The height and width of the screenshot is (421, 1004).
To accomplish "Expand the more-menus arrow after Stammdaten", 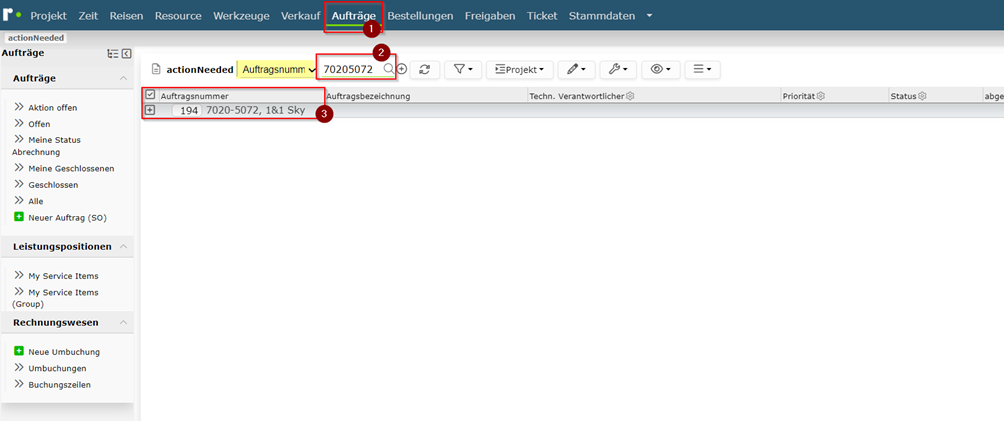I will pos(649,16).
